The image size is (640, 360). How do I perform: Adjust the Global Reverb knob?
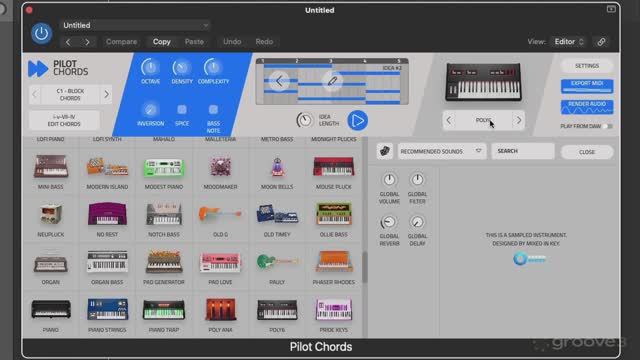[x=388, y=222]
